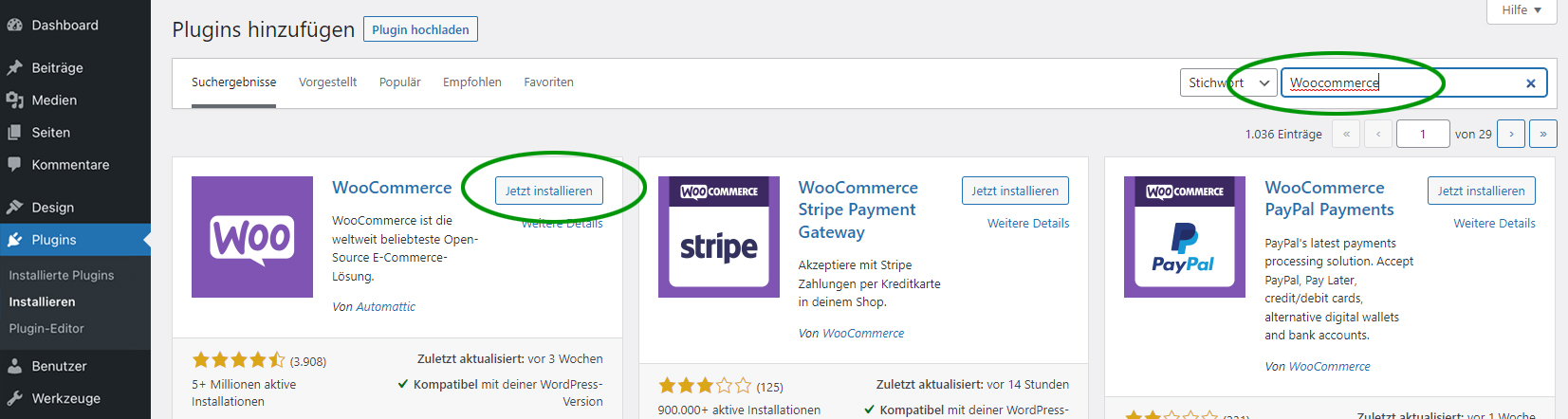Click the Plugin hochladen button
Viewport: 1568px width, 419px height.
(420, 29)
